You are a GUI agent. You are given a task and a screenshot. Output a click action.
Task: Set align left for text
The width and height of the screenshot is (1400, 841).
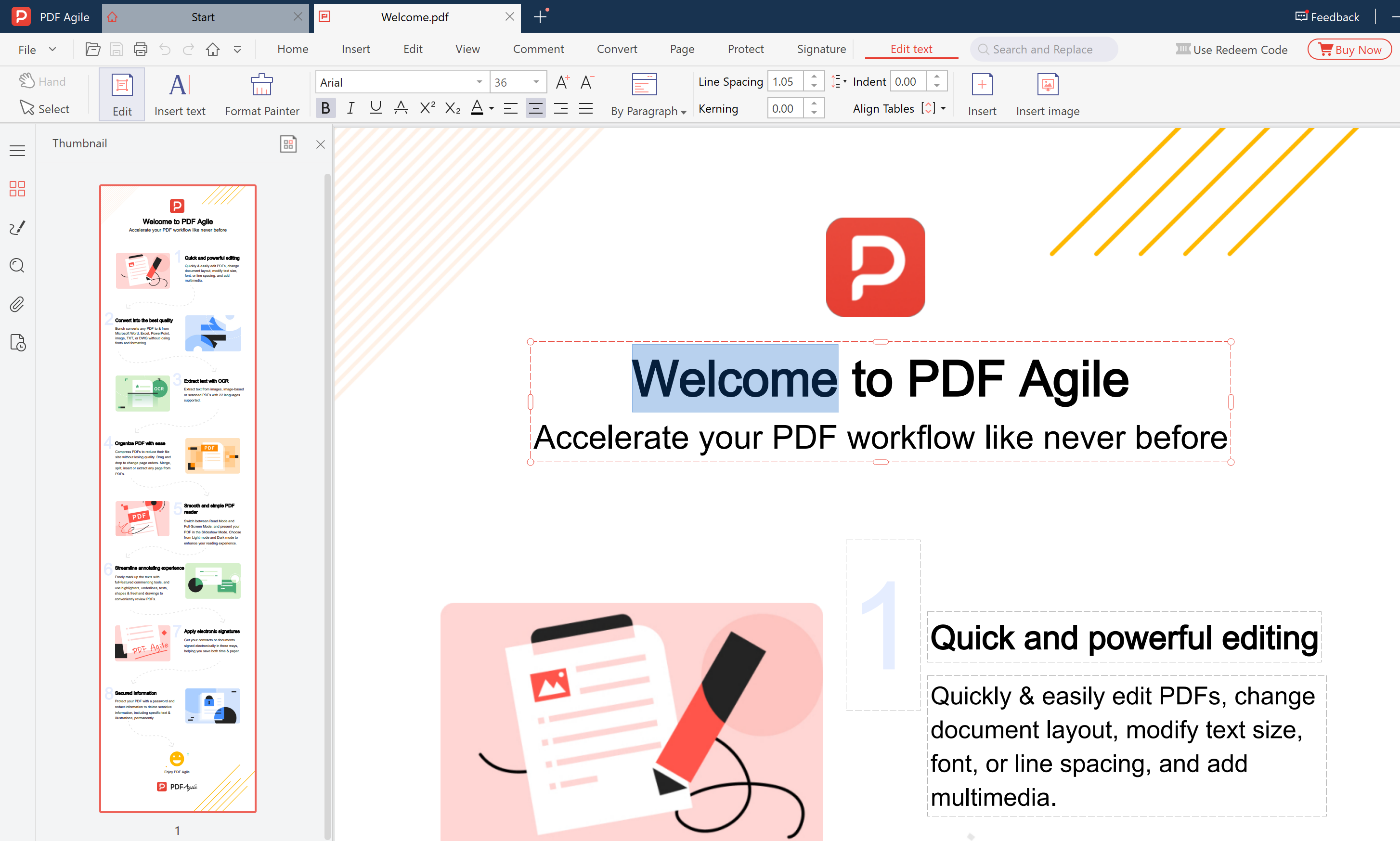point(510,108)
